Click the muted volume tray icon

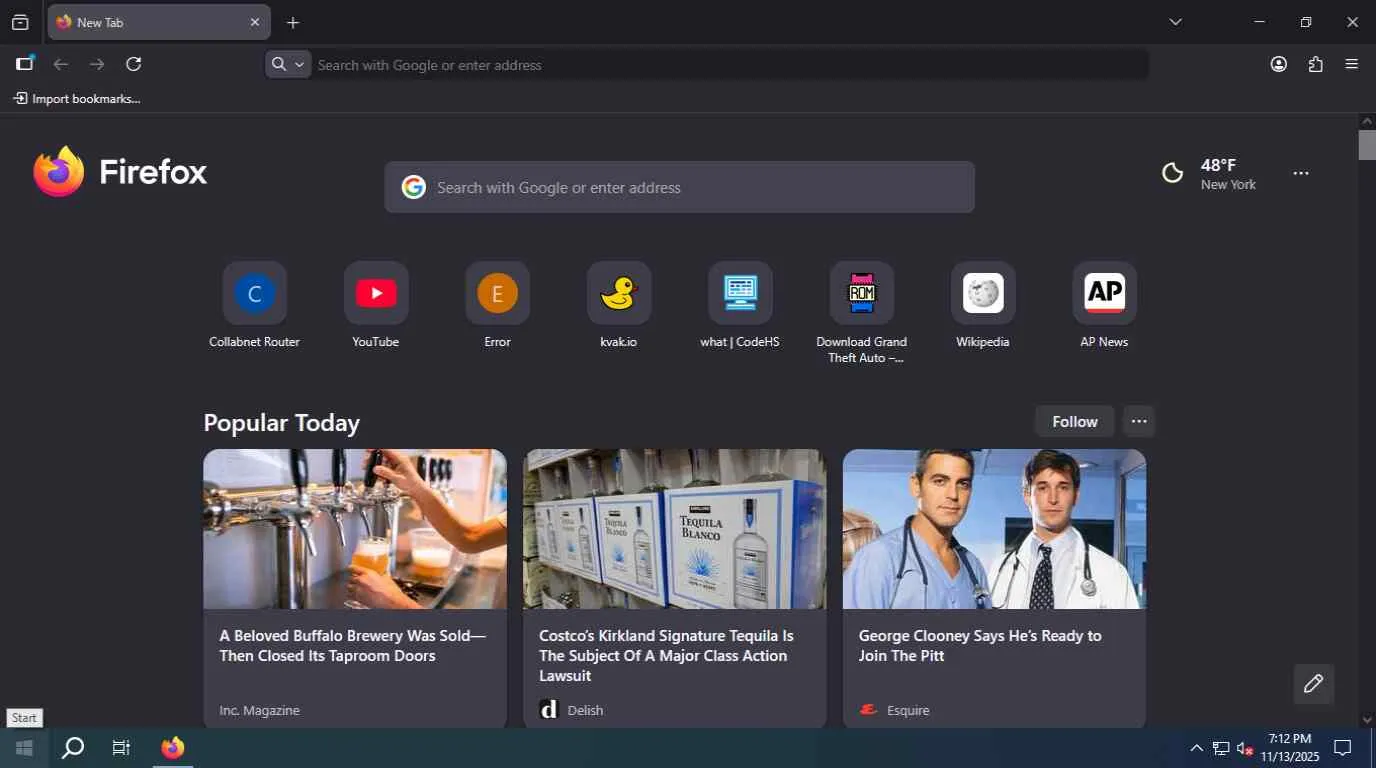[x=1245, y=748]
